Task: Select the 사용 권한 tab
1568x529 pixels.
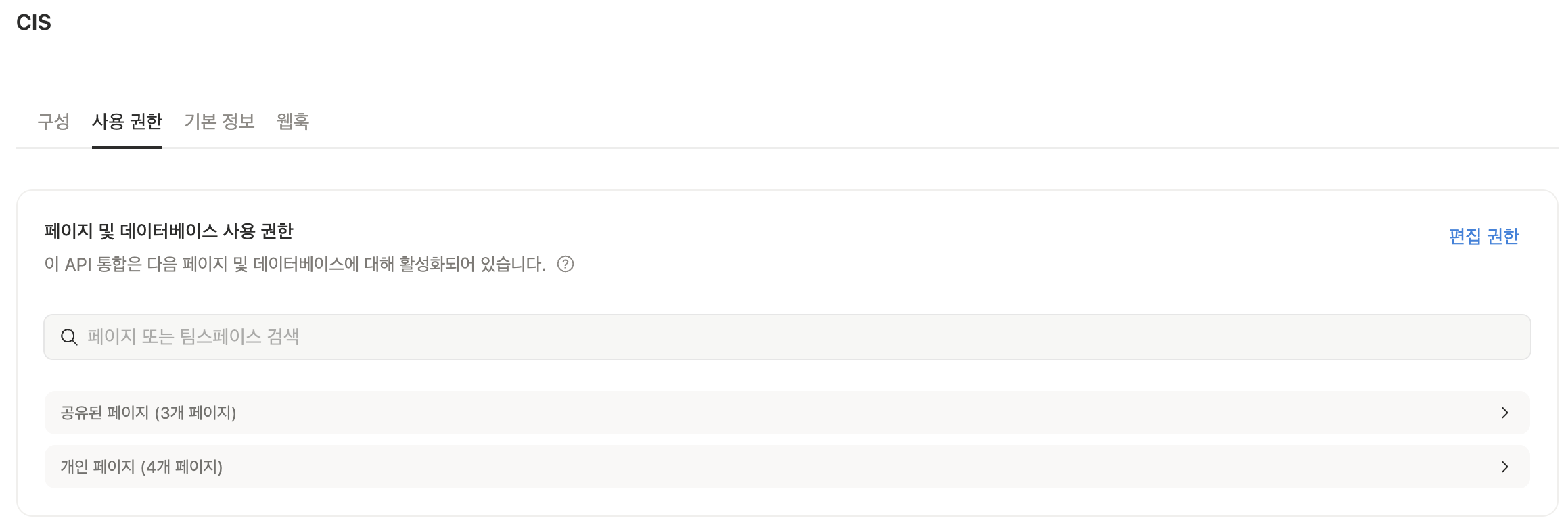Action: click(127, 122)
